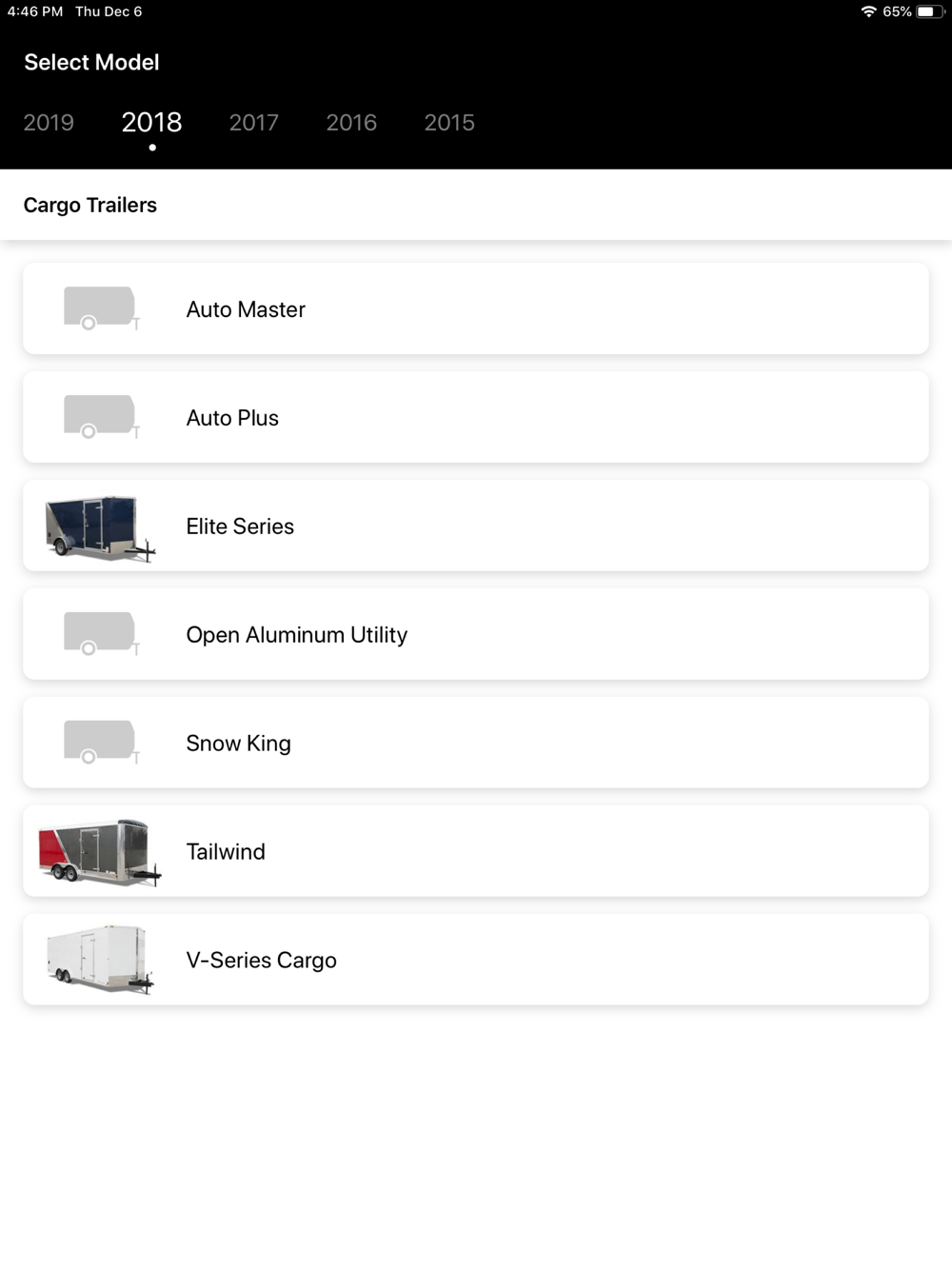
Task: Open the Elite Series trailer thumbnail
Action: click(x=99, y=526)
